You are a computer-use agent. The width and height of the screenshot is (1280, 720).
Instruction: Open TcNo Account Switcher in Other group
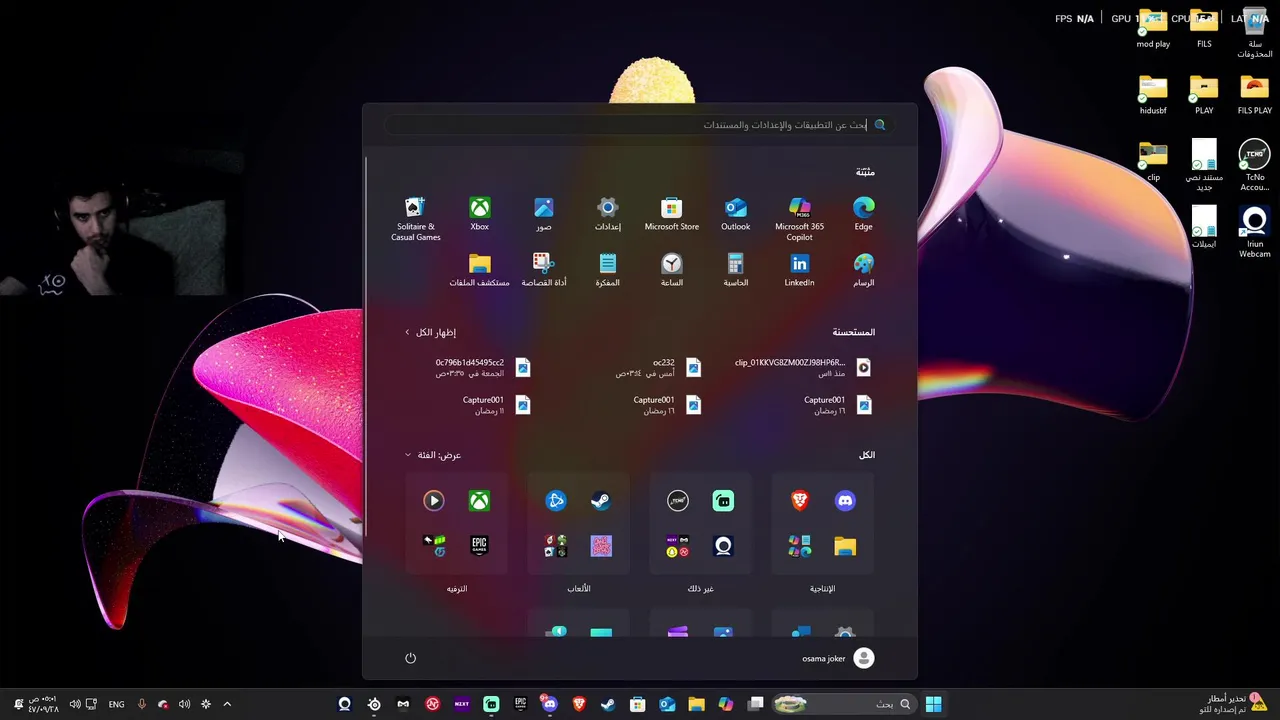[678, 501]
